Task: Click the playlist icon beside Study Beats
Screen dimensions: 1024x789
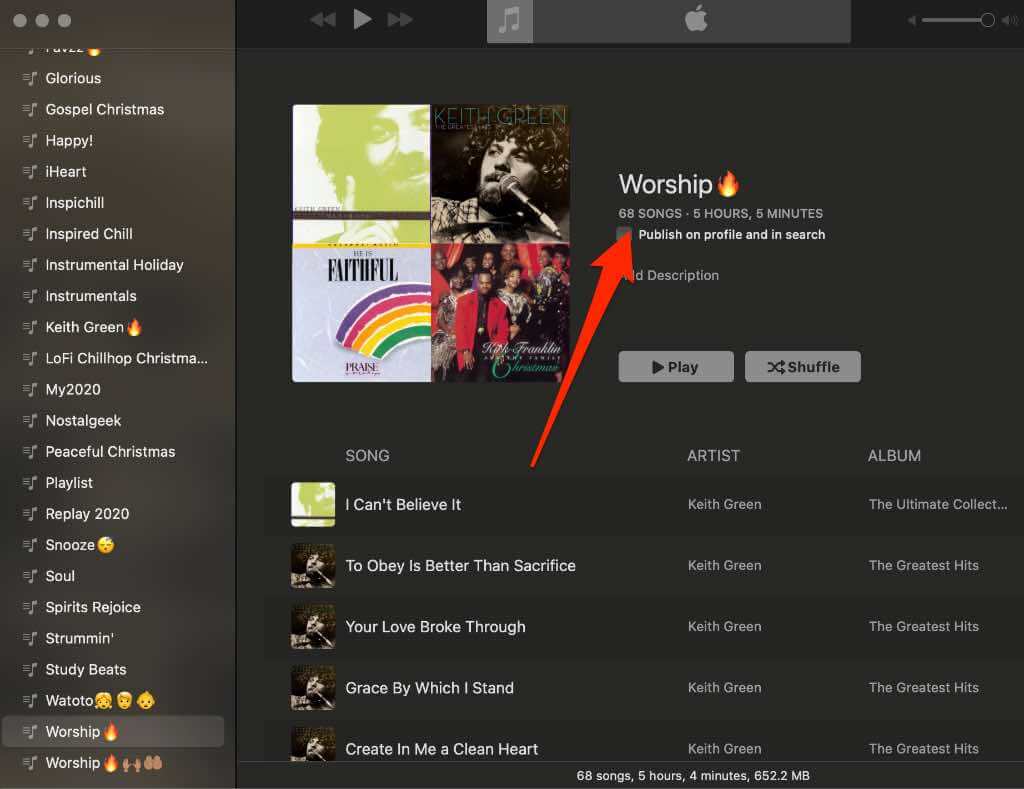Action: click(x=30, y=669)
